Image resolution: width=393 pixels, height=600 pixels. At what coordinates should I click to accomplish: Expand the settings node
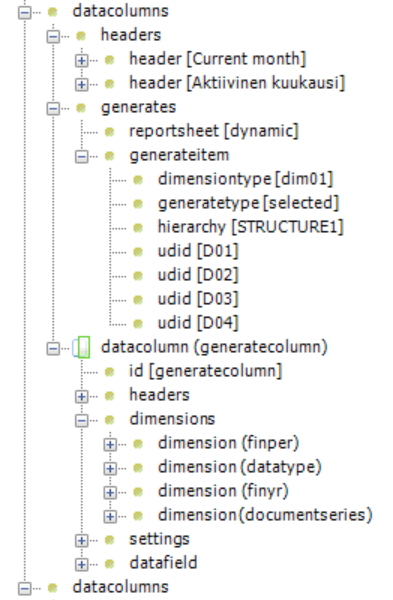[x=82, y=541]
